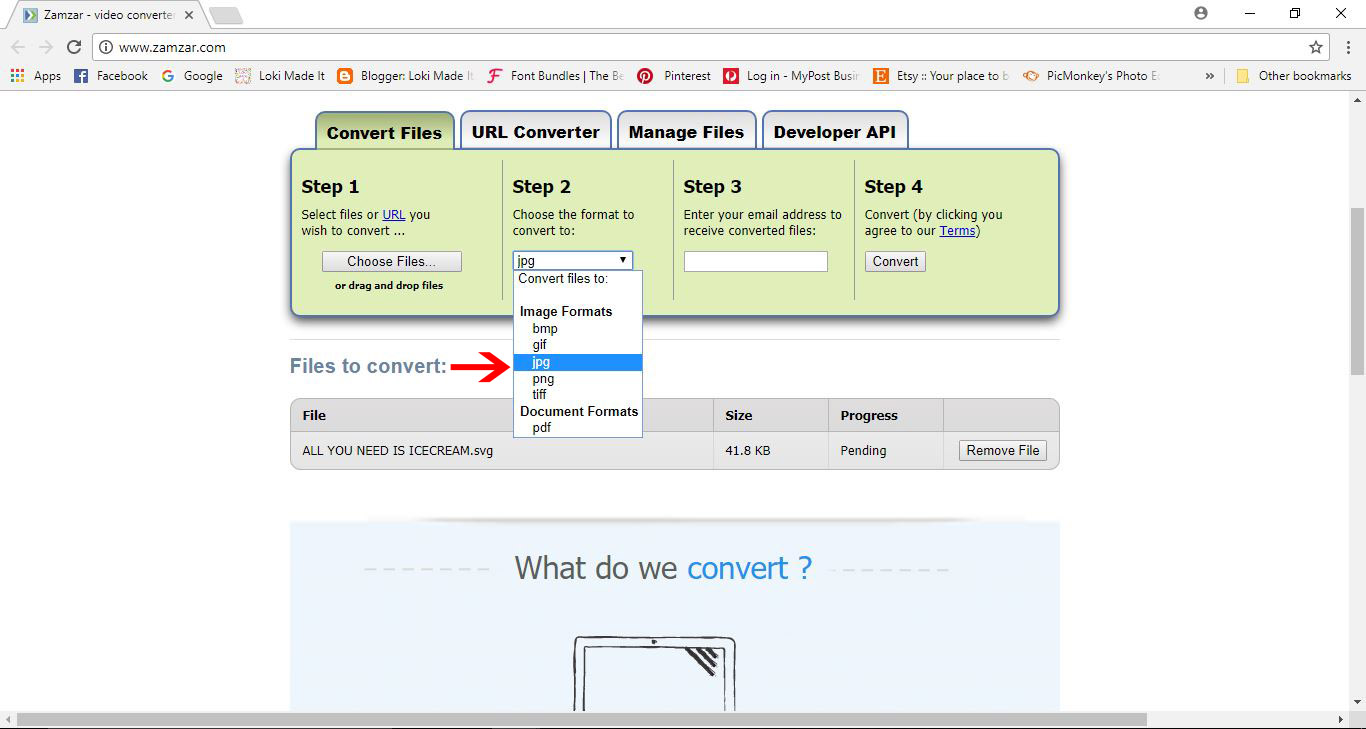The height and width of the screenshot is (729, 1366).
Task: Switch to the Manage Files tab
Action: pos(686,131)
